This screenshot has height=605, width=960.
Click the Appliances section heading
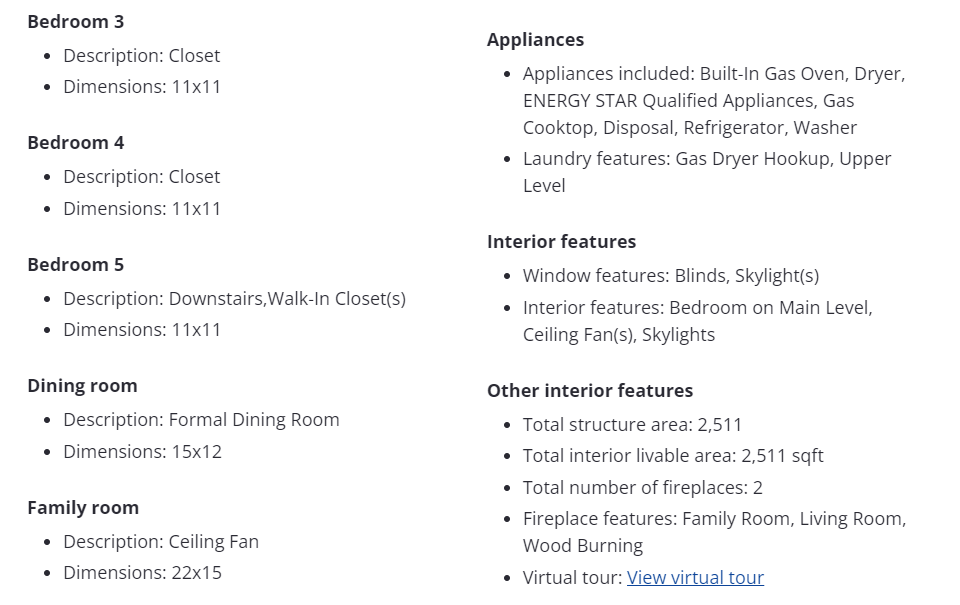click(x=536, y=39)
